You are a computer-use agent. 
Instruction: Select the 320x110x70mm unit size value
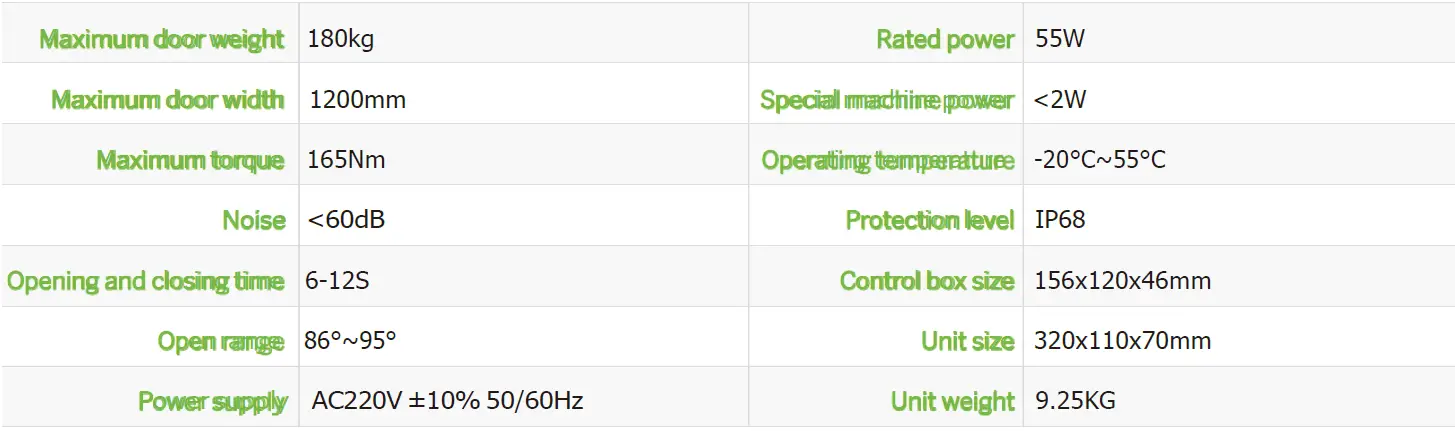pos(1123,342)
